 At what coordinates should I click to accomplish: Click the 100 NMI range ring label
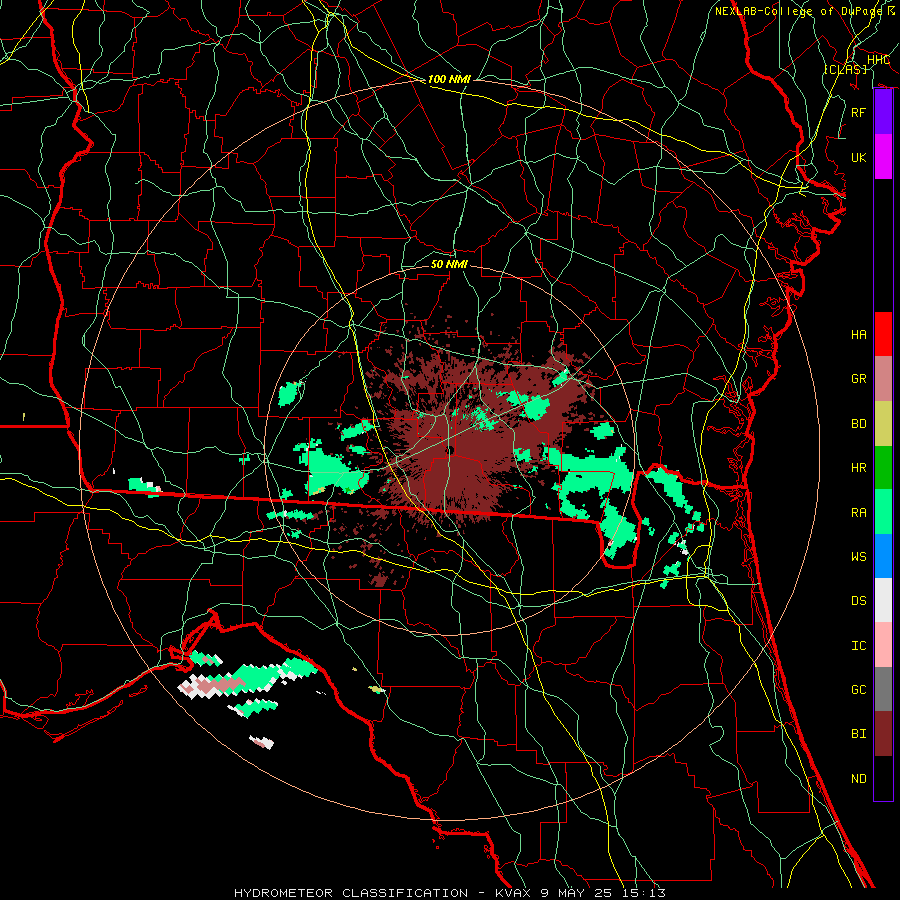[x=449, y=79]
